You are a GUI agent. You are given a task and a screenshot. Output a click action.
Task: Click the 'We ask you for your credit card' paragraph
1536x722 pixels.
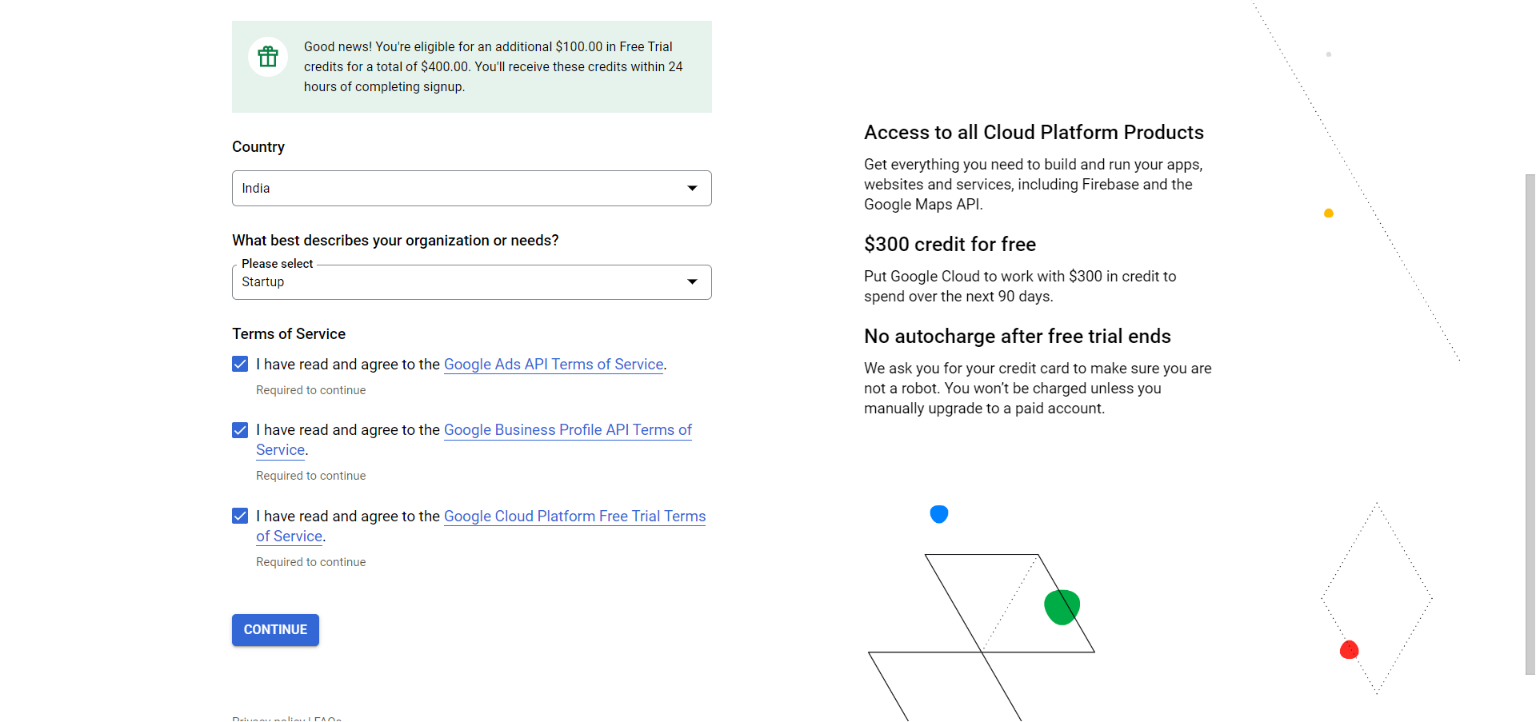click(x=1038, y=388)
